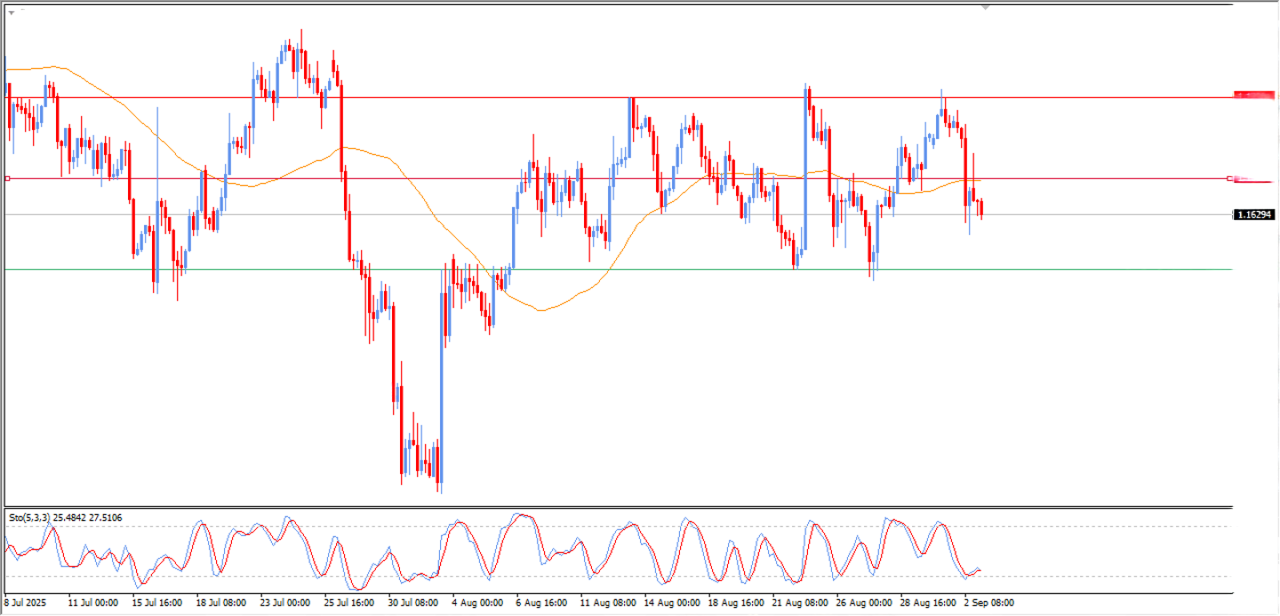Click the 11 Jul 00:00 time label
The height and width of the screenshot is (616, 1280).
(x=92, y=603)
